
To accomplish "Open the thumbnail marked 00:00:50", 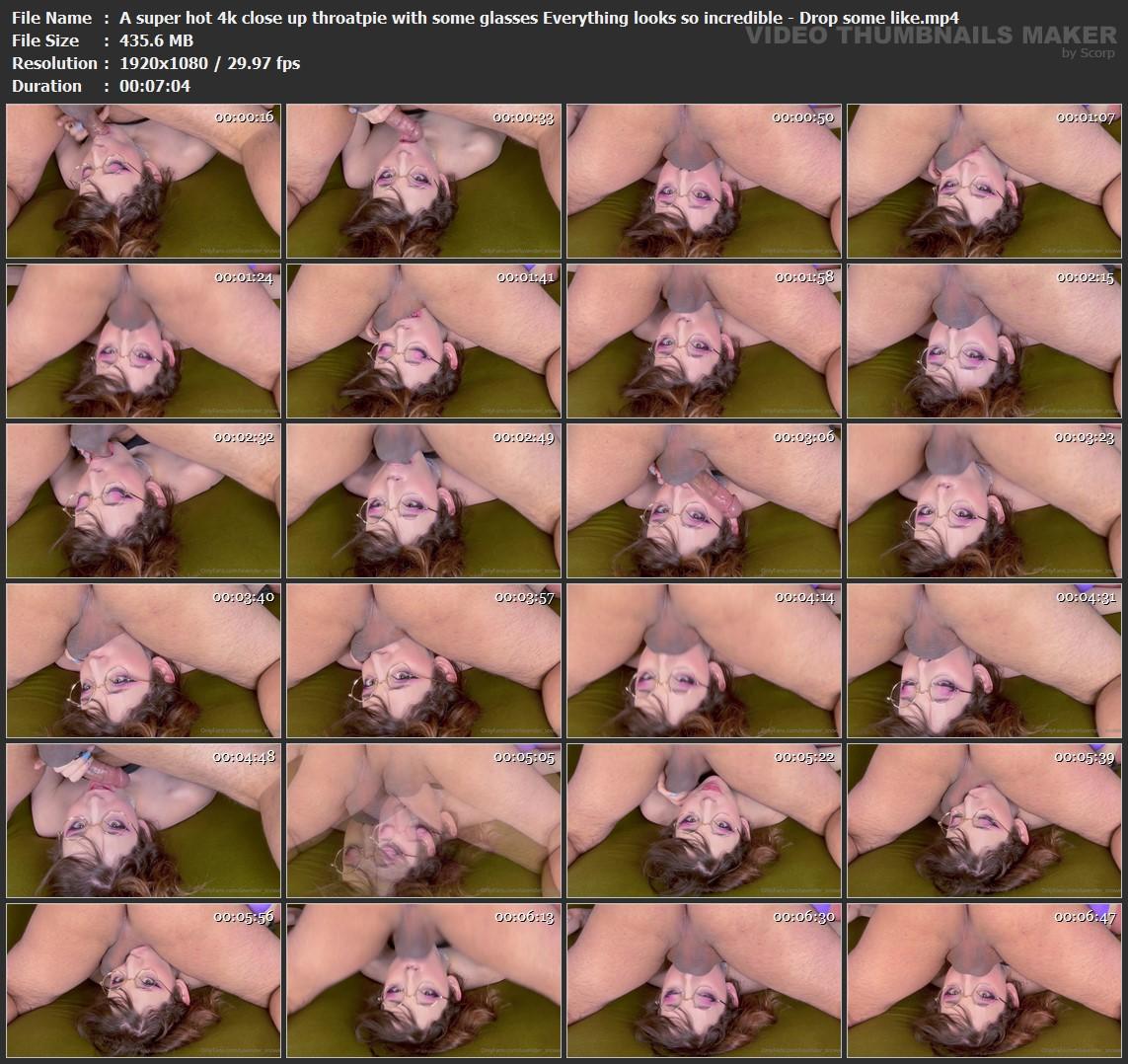I will 704,182.
